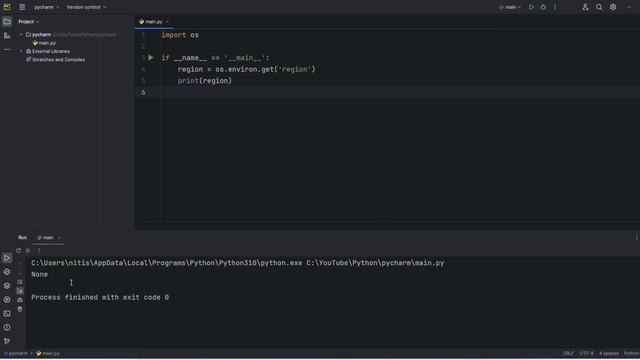Image resolution: width=640 pixels, height=360 pixels.
Task: Click the print console output icon
Action: click(20, 300)
